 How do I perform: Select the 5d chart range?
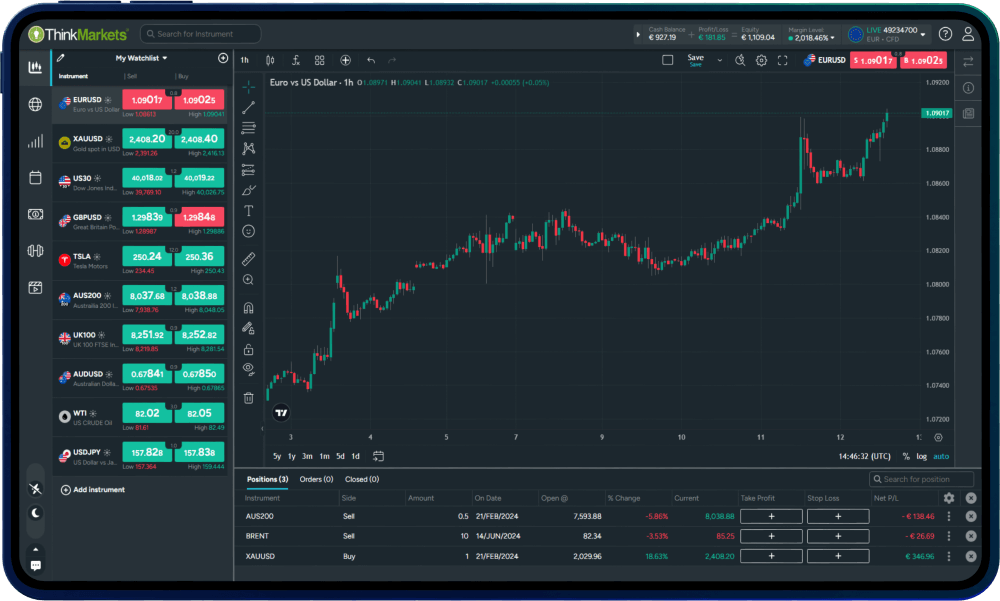(x=340, y=456)
